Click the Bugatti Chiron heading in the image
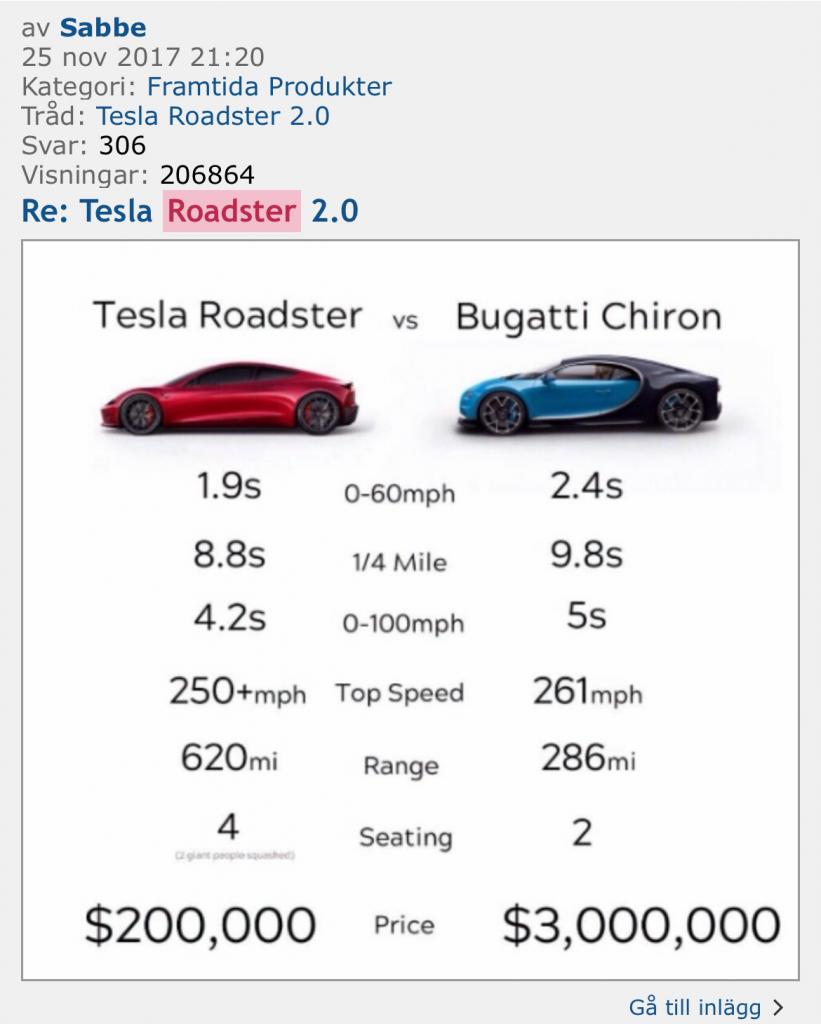This screenshot has width=821, height=1024. click(x=588, y=317)
